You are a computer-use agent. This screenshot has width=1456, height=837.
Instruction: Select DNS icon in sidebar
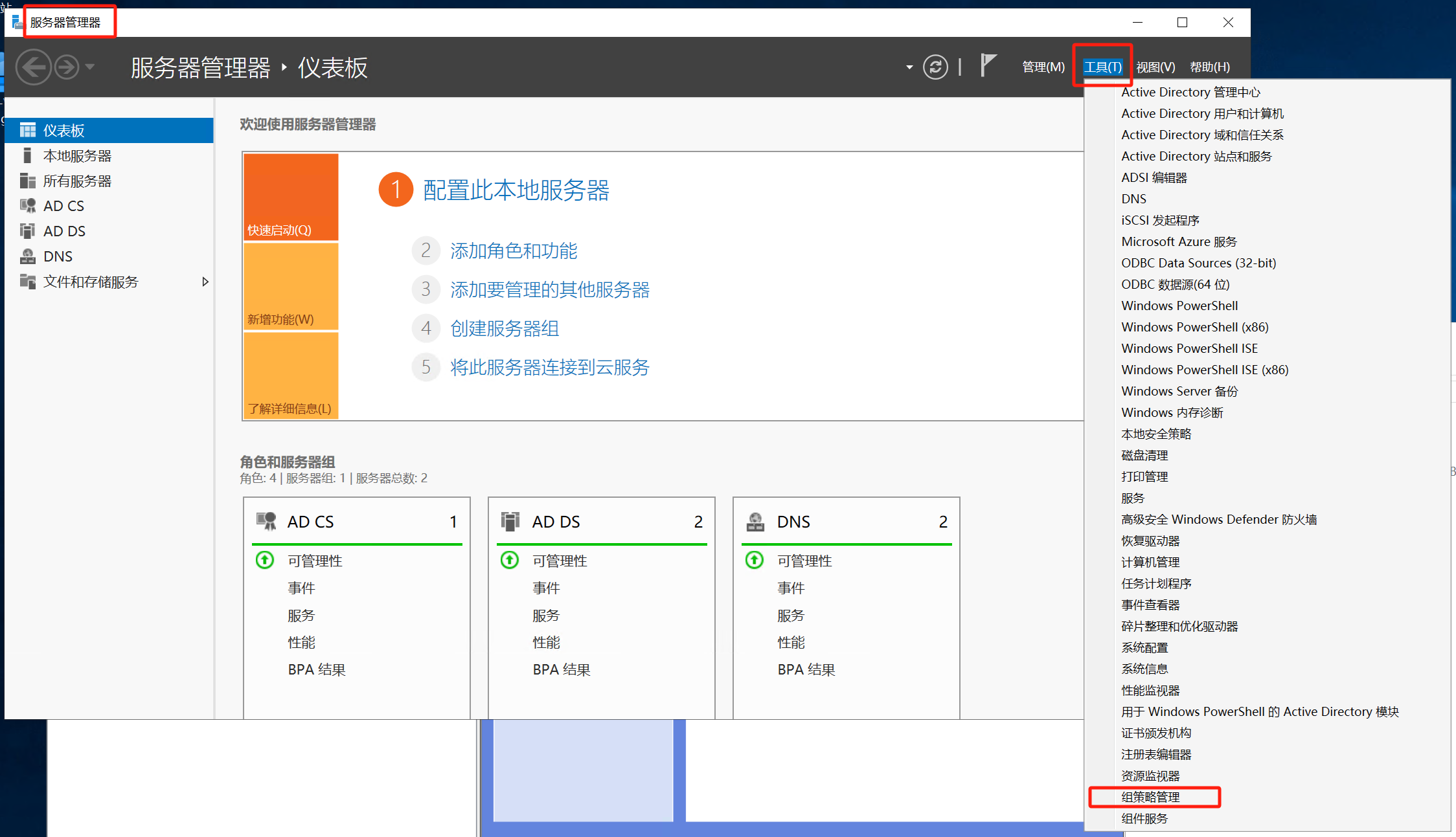pyautogui.click(x=28, y=256)
